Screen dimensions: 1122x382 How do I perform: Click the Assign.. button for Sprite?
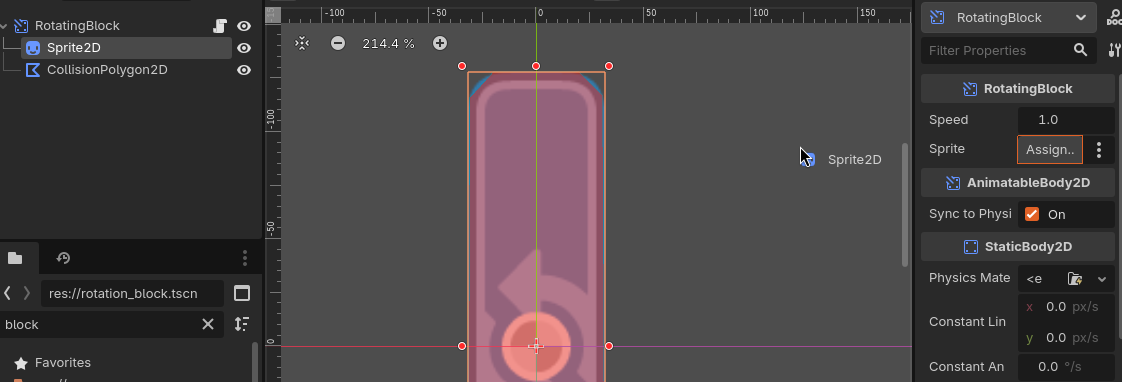[1050, 150]
